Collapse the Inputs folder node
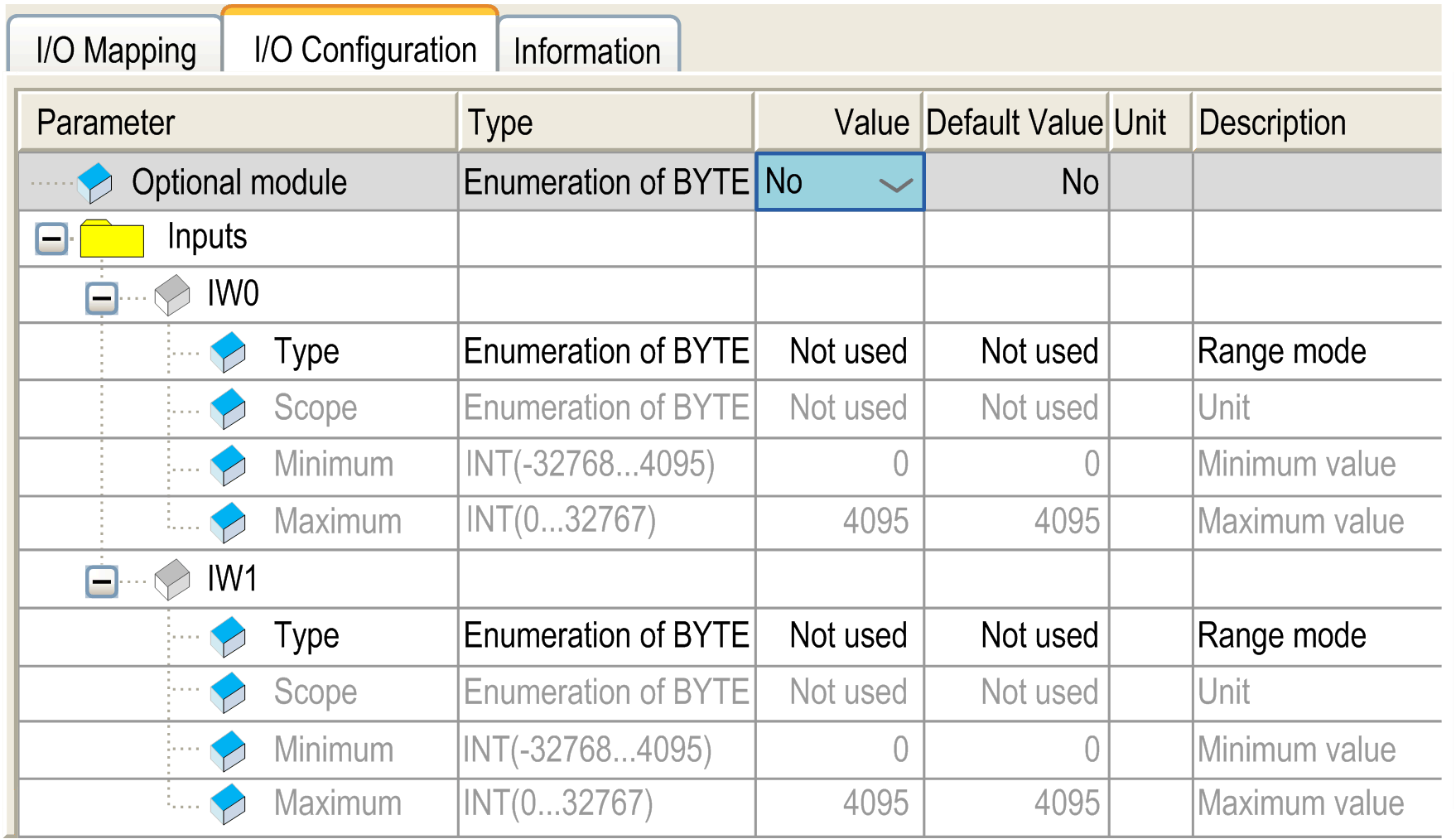This screenshot has height=839, width=1456. pos(51,240)
